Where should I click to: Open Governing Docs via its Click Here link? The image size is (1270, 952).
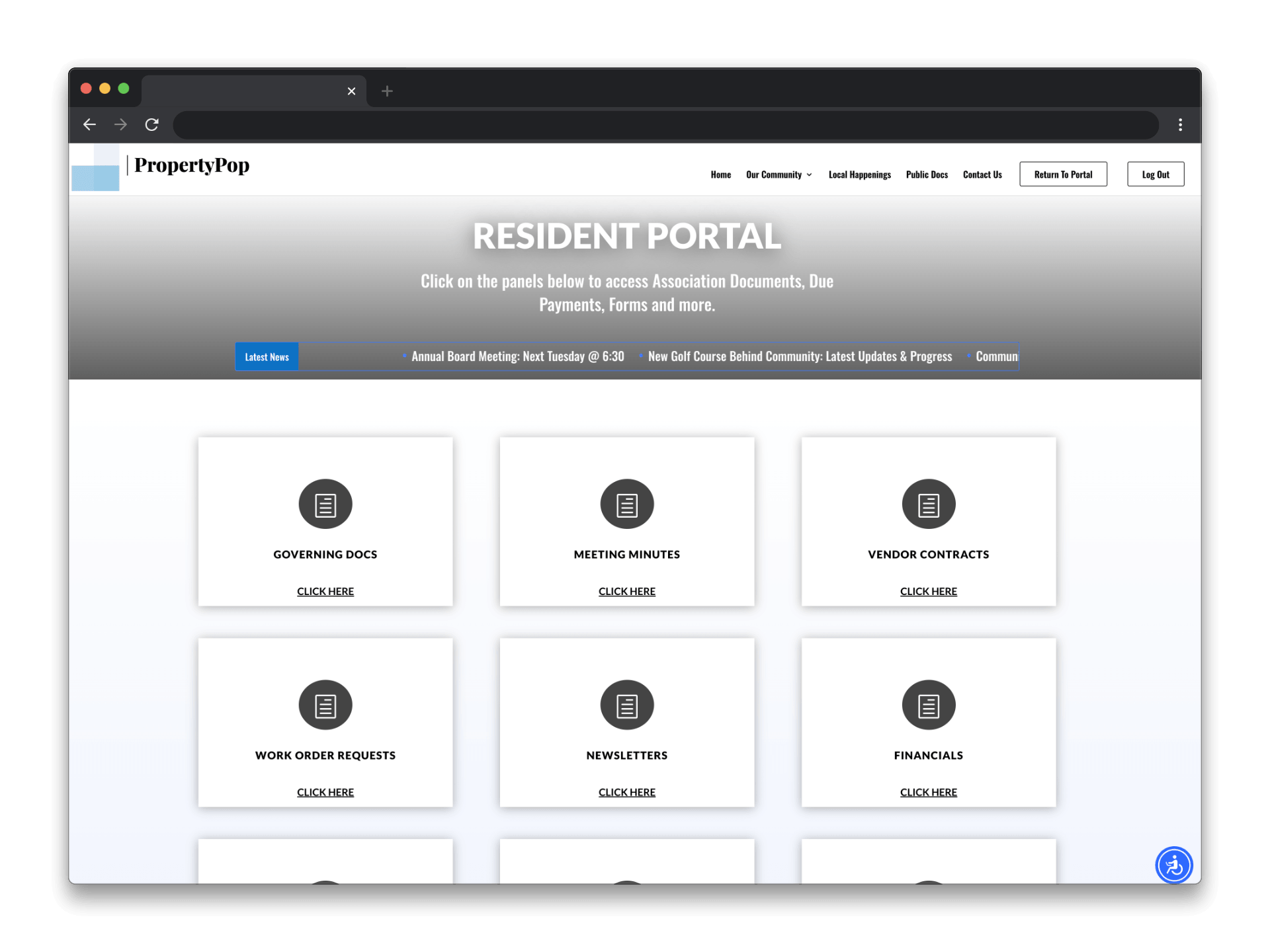click(325, 591)
